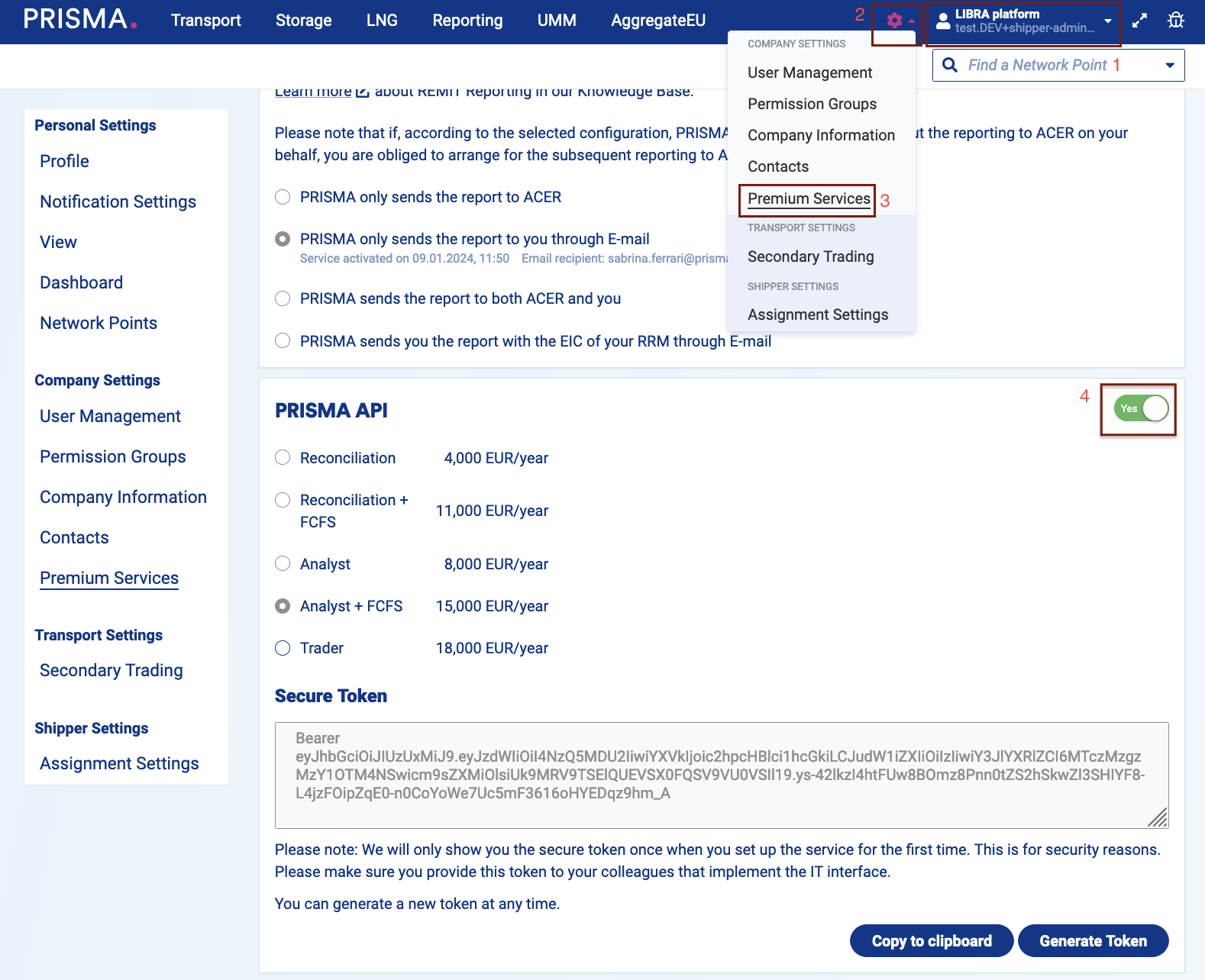Viewport: 1205px width, 980px height.
Task: Choose the Reconciliation 4,000 EUR/year plan
Action: pyautogui.click(x=283, y=457)
